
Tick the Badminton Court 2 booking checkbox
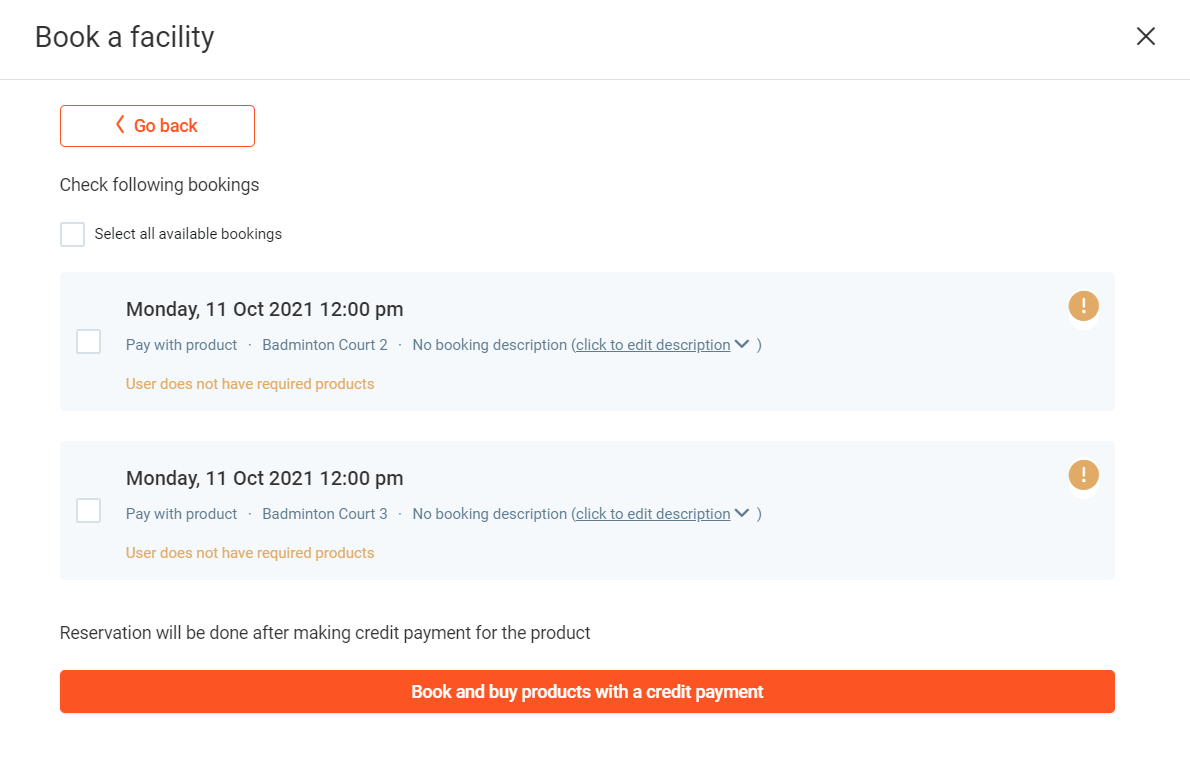[89, 342]
